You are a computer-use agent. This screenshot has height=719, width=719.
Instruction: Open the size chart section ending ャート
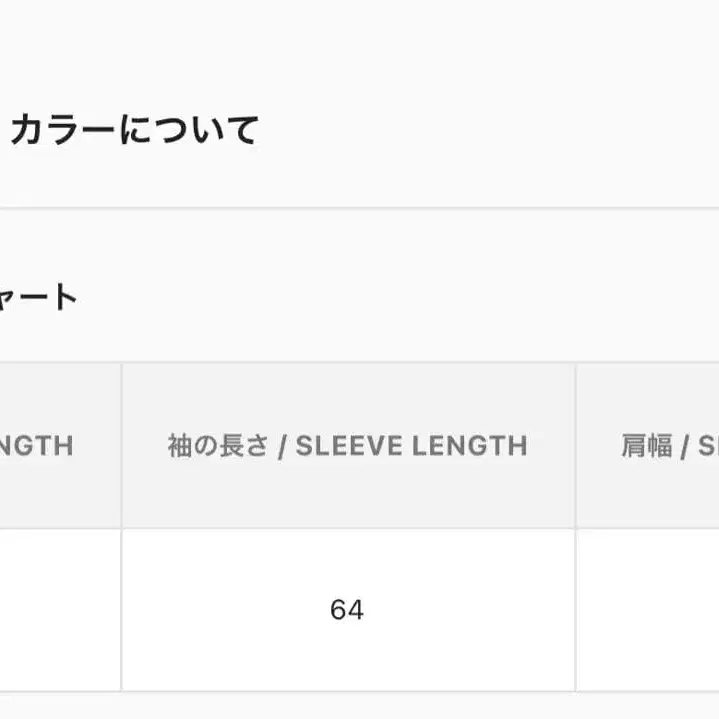tap(38, 297)
